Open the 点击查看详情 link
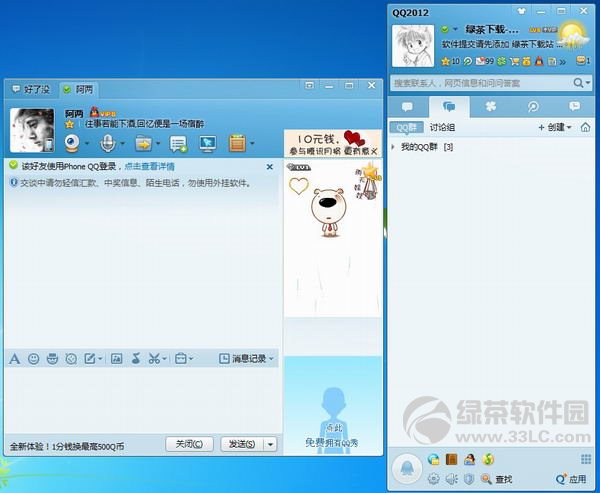Image resolution: width=600 pixels, height=493 pixels. pyautogui.click(x=150, y=167)
